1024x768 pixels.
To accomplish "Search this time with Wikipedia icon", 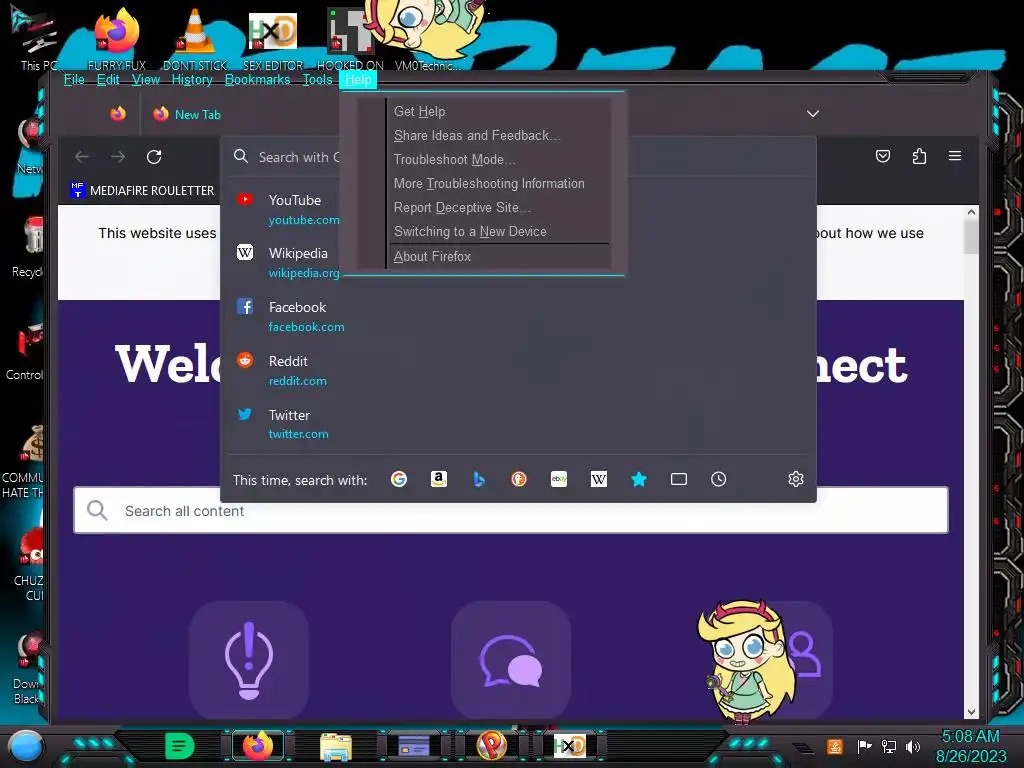I will pos(599,479).
